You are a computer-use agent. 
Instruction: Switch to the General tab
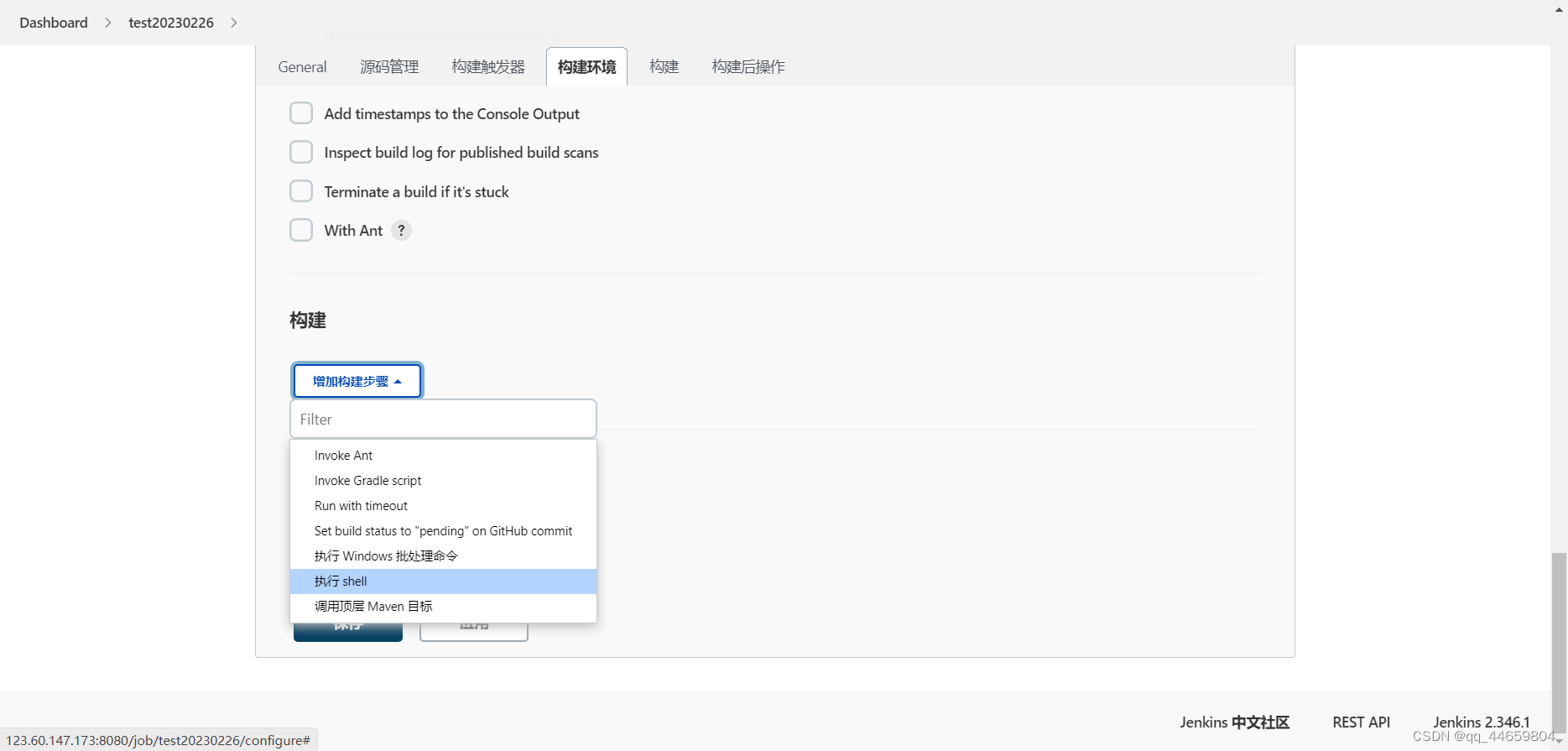(302, 67)
